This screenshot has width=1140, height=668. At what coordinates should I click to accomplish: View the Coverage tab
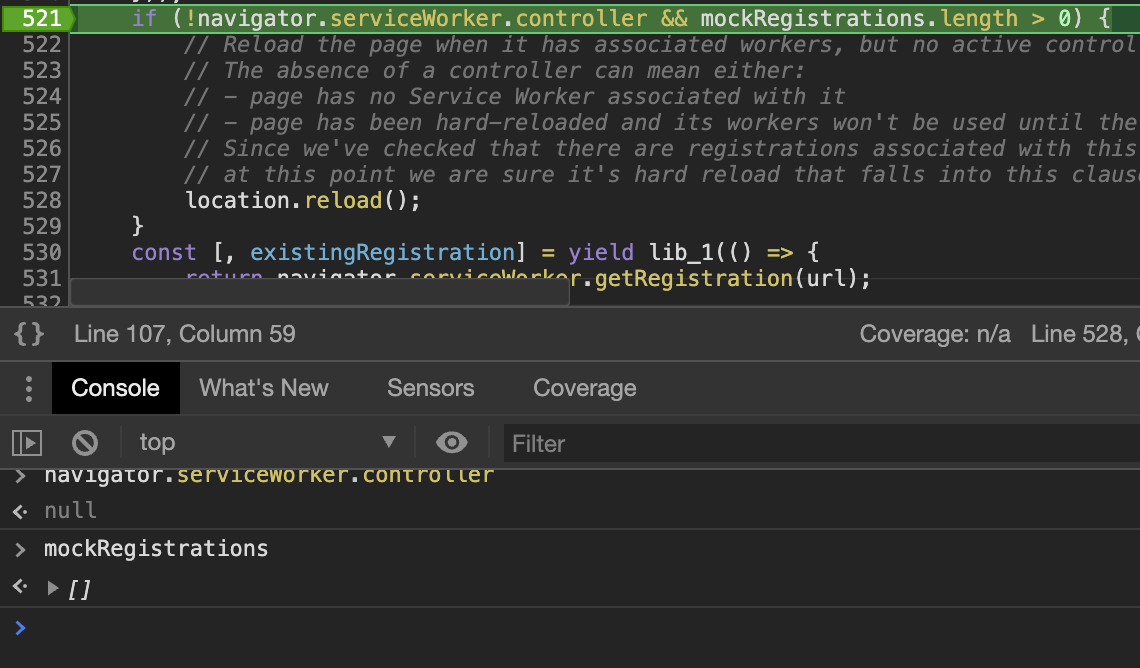584,388
